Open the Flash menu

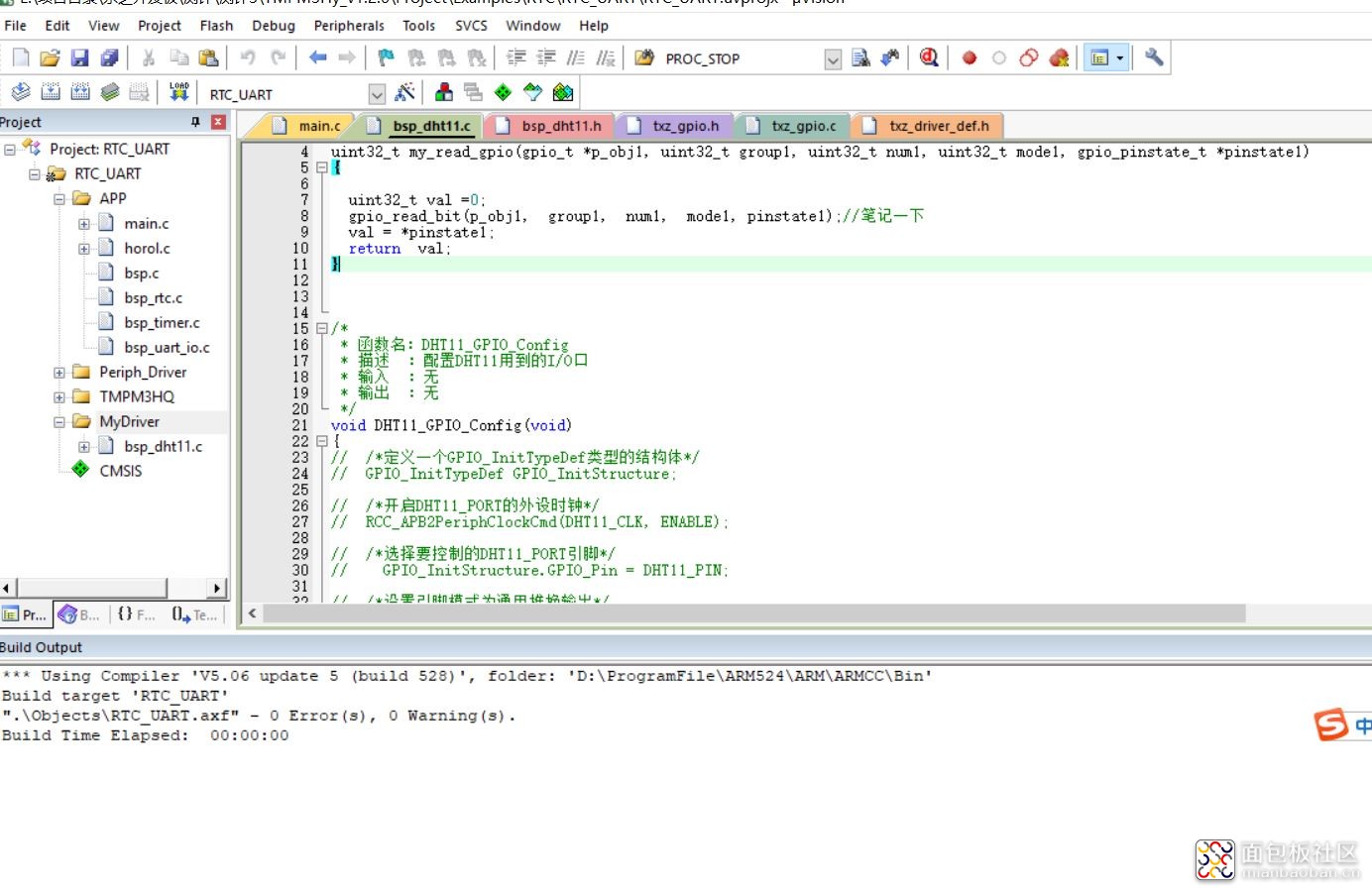[x=216, y=26]
